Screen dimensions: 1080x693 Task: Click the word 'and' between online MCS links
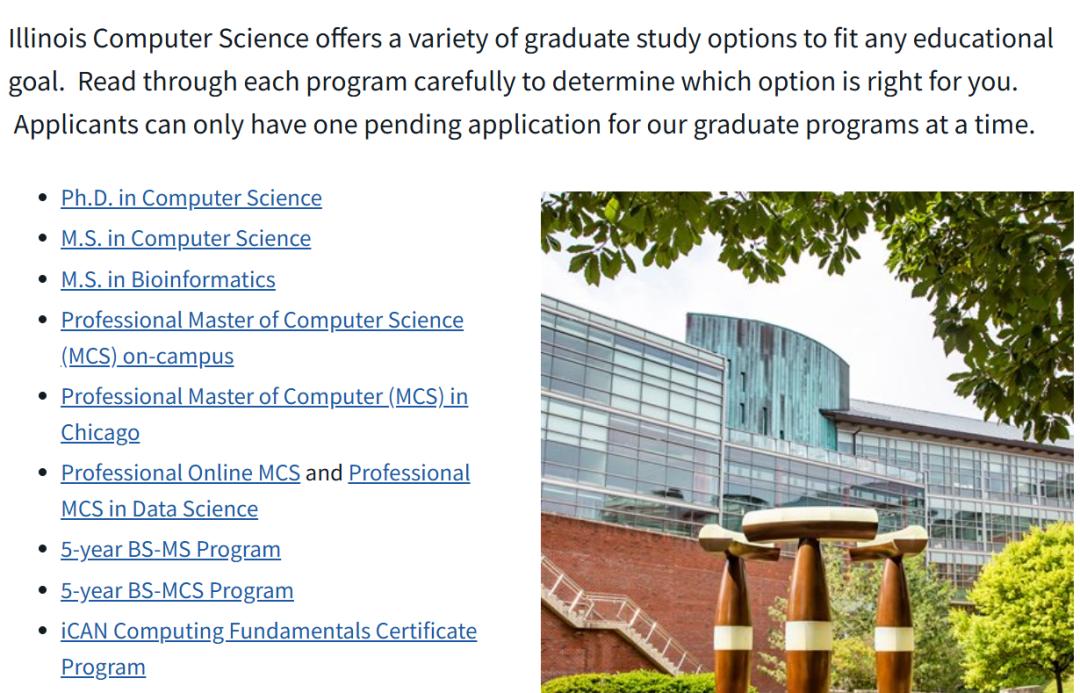tap(324, 473)
